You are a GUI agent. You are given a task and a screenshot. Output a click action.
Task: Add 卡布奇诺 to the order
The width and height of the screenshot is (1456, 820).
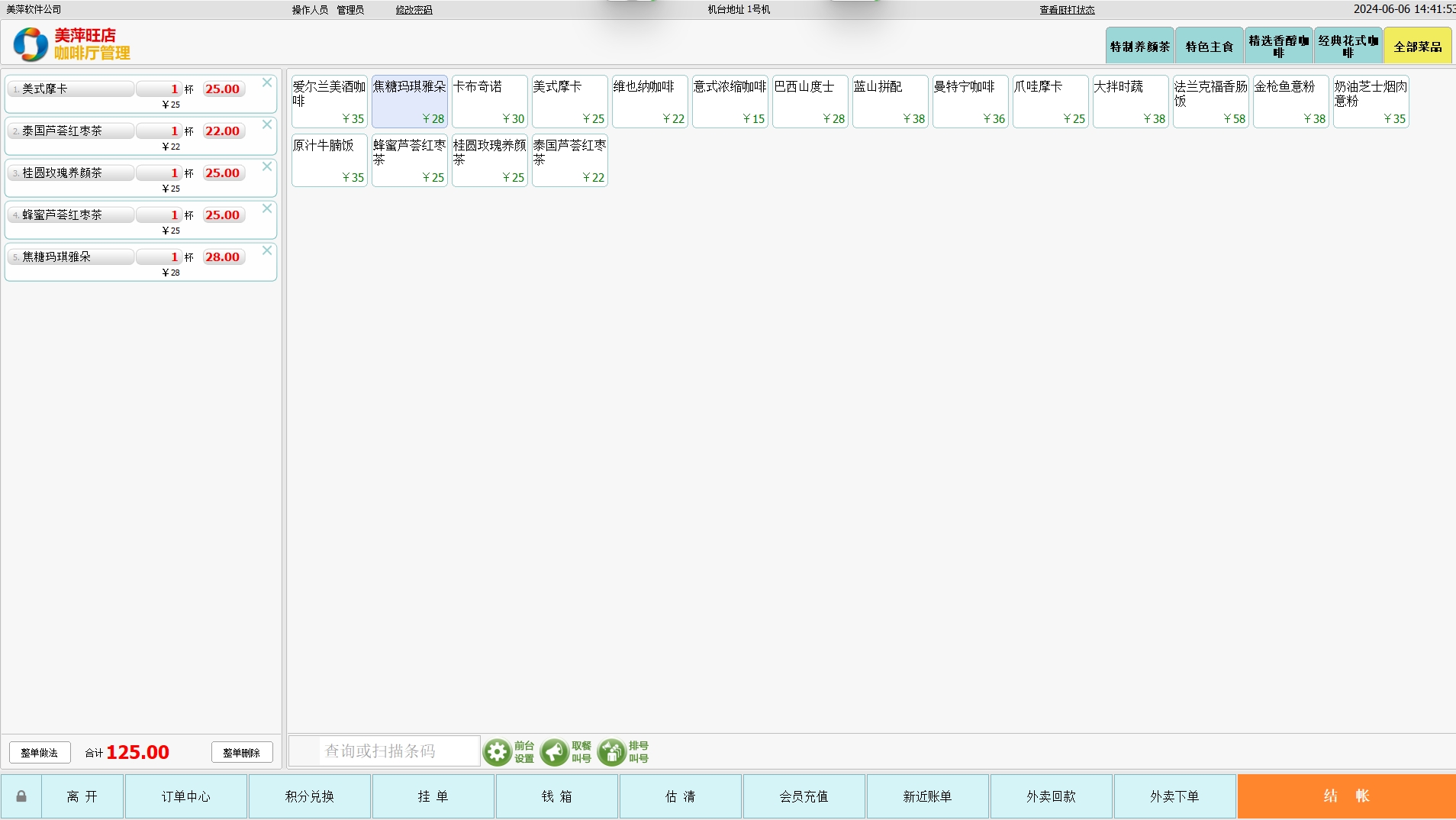489,101
